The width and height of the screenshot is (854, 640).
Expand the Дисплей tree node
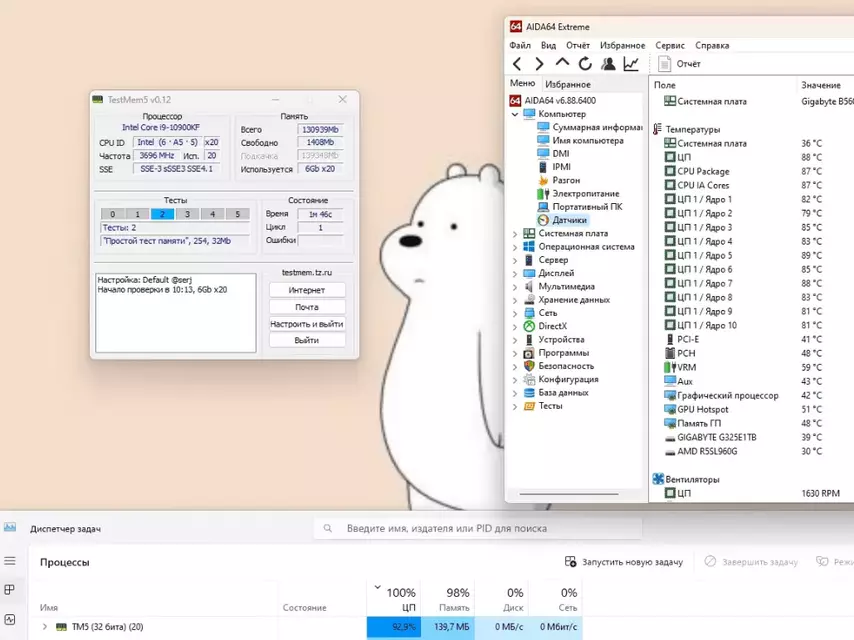515,273
